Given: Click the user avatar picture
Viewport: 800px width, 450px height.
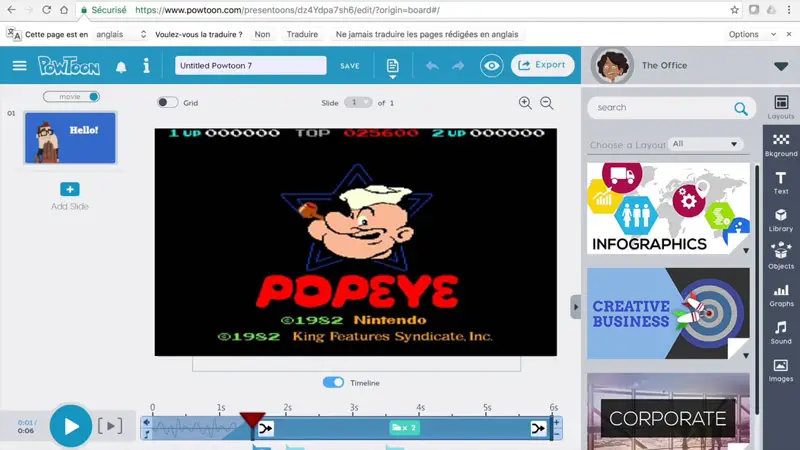Looking at the screenshot, I should click(x=612, y=66).
